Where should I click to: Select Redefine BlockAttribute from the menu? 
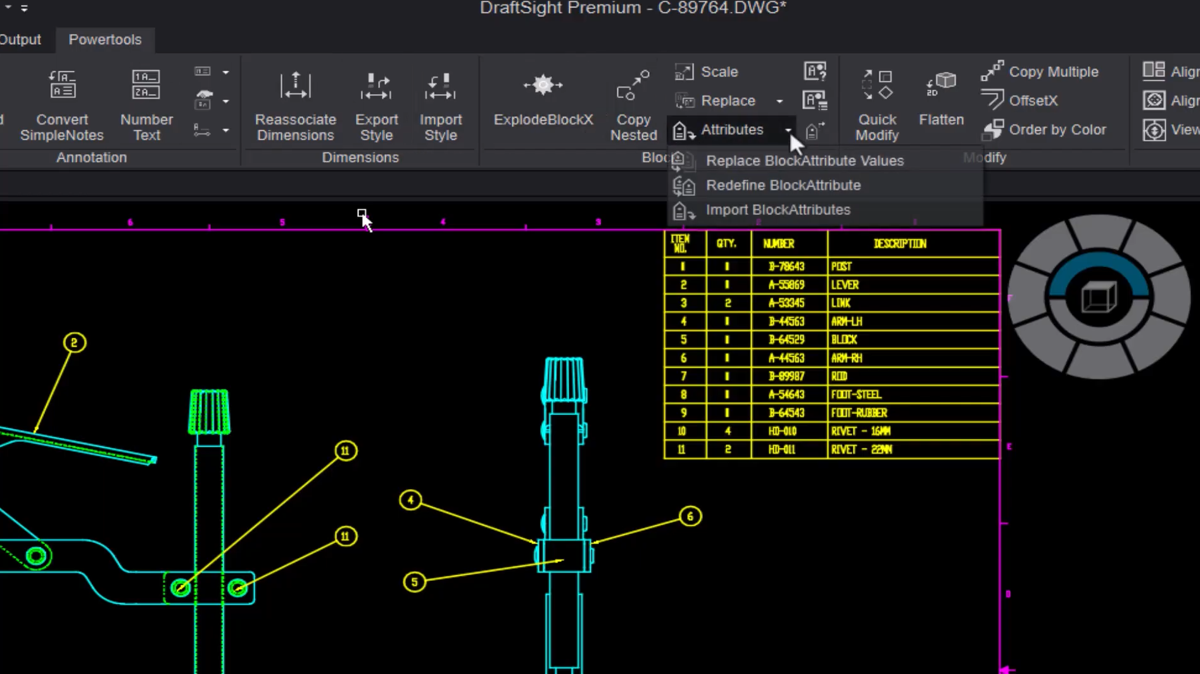(782, 185)
